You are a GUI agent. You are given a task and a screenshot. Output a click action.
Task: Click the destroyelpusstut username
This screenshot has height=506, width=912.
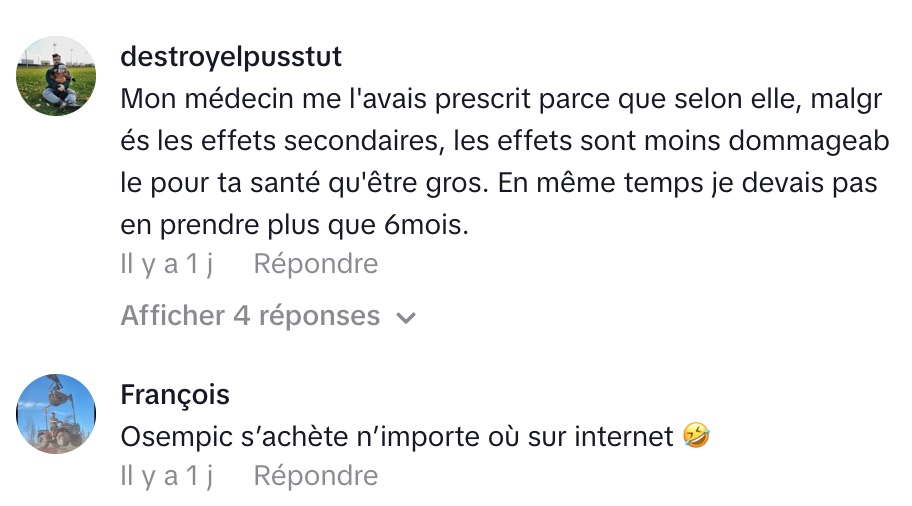pyautogui.click(x=230, y=57)
